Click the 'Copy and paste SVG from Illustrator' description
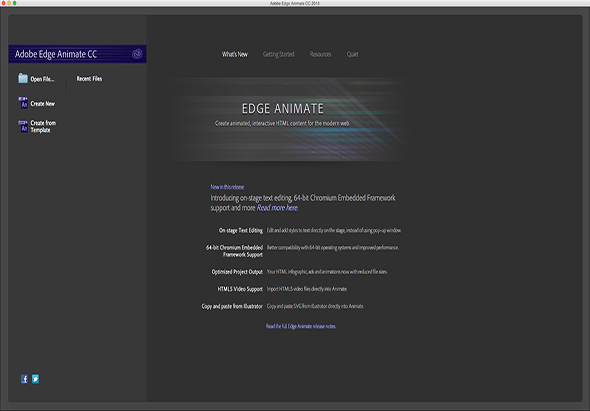This screenshot has height=411, width=590. [315, 306]
